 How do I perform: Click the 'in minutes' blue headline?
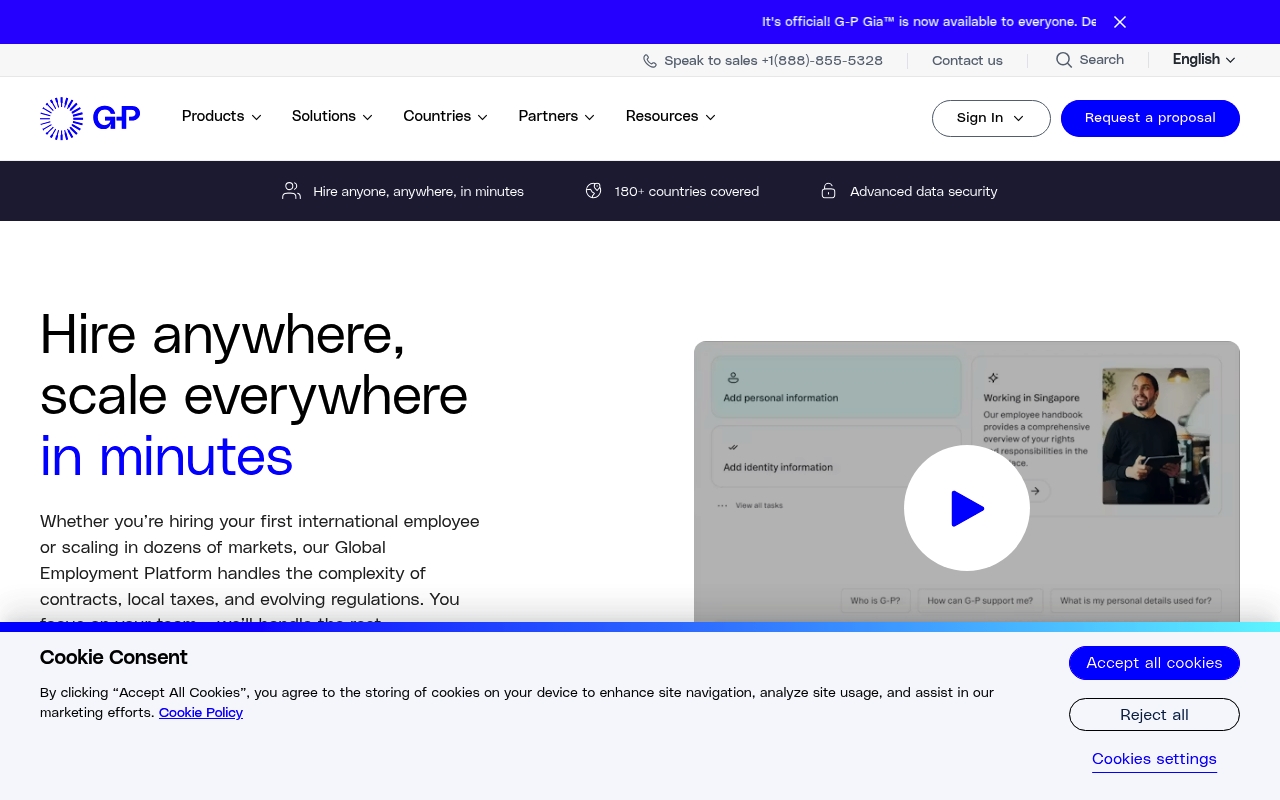point(166,456)
